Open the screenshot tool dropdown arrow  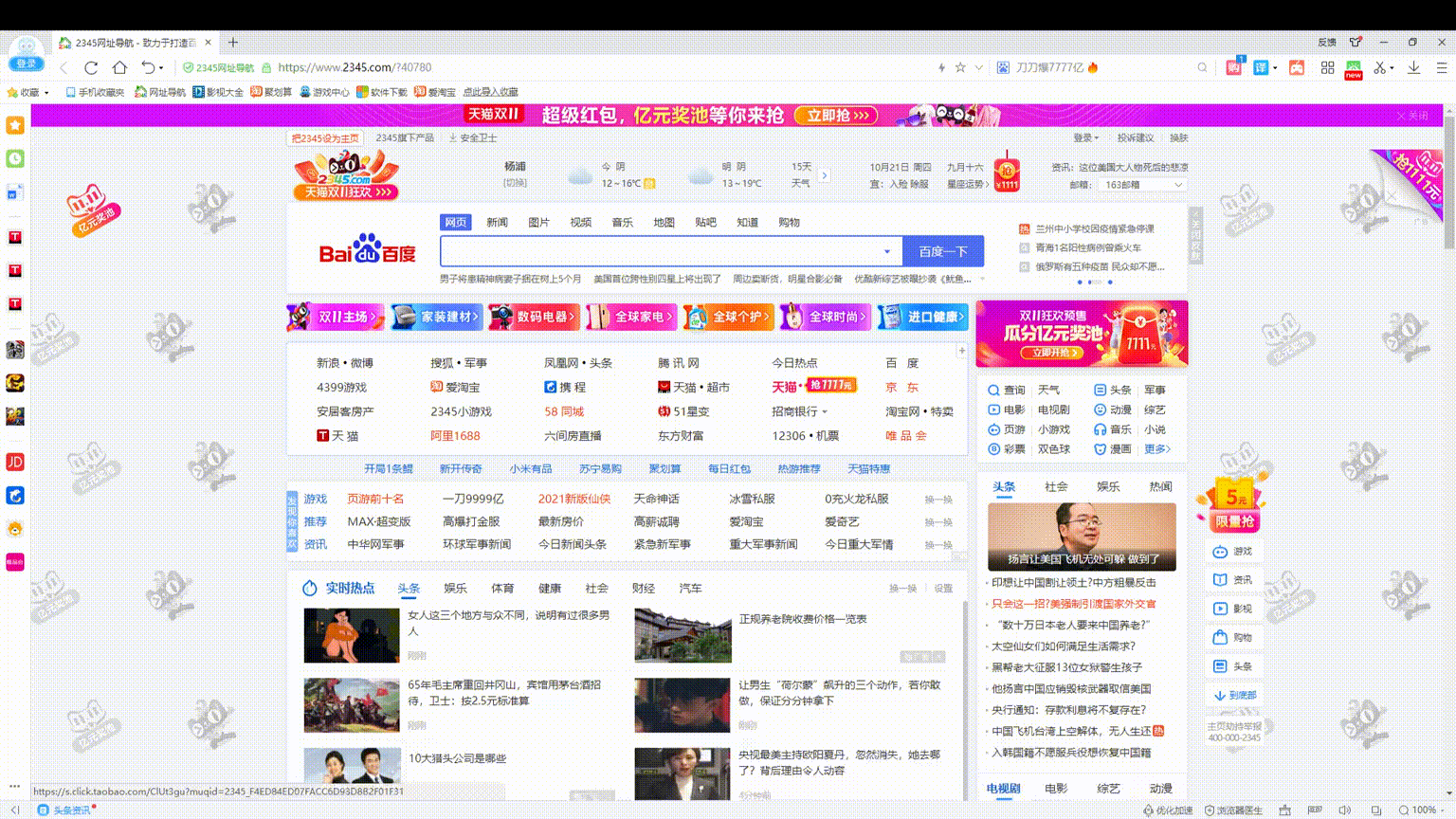(x=1392, y=68)
